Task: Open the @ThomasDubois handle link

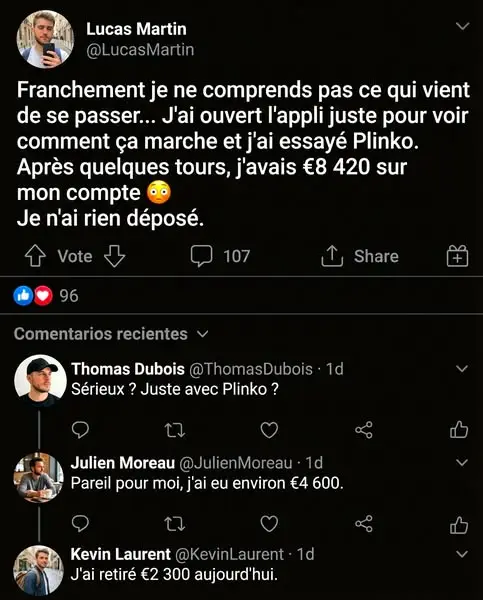Action: coord(251,369)
